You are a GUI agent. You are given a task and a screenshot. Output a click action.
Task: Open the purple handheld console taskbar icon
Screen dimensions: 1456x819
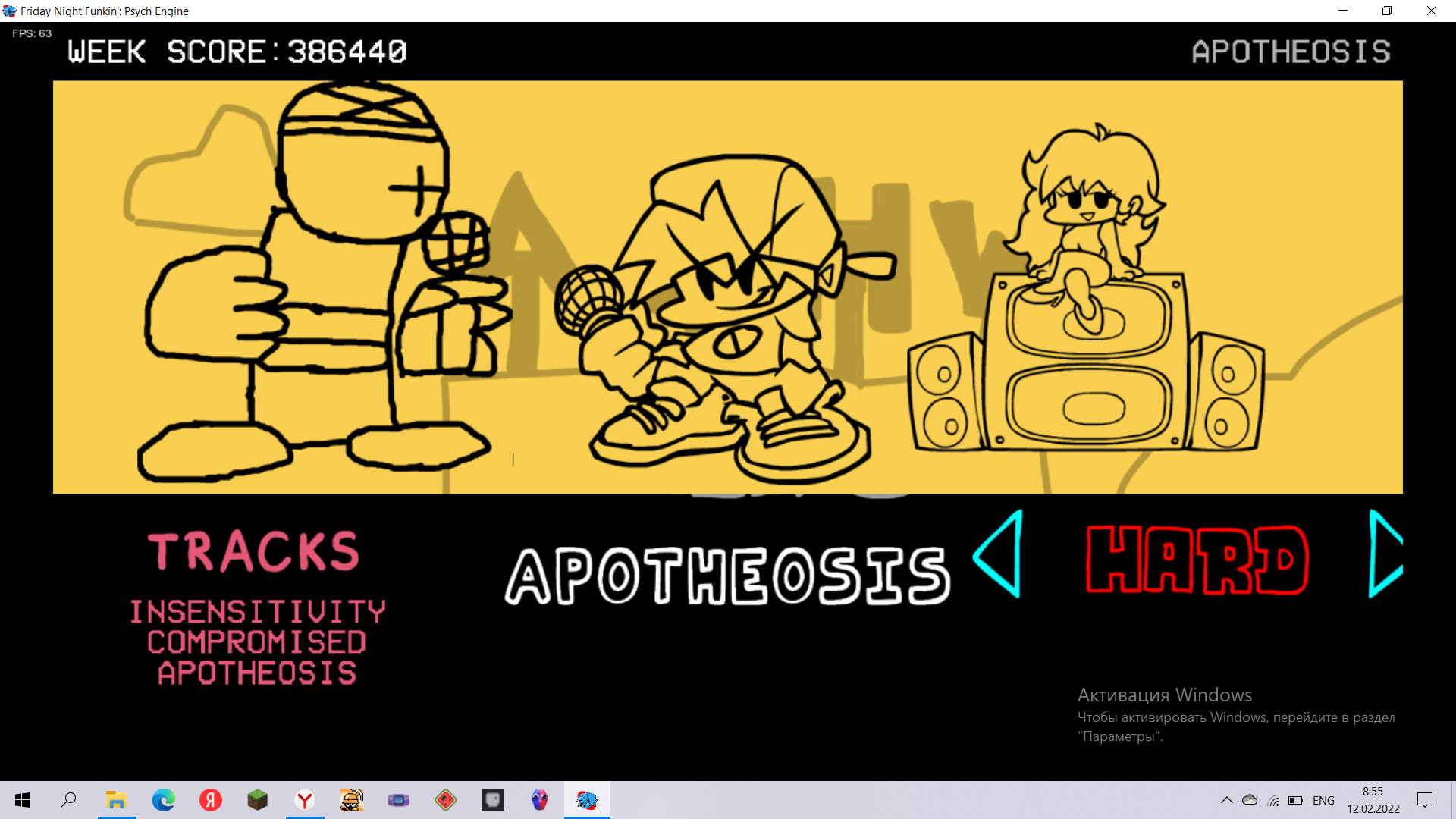tap(399, 800)
